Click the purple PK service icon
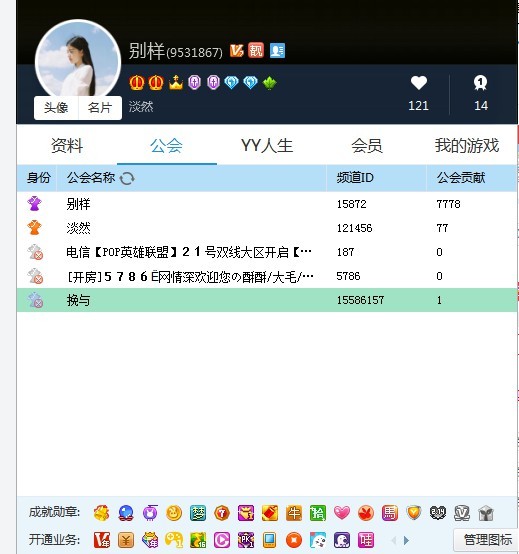519x554 pixels. (x=246, y=540)
